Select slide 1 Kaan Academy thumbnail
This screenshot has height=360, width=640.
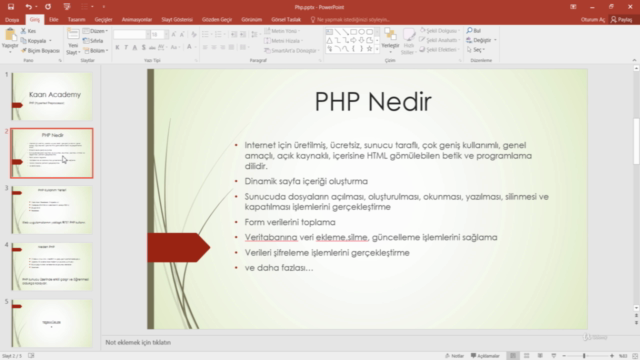[52, 96]
